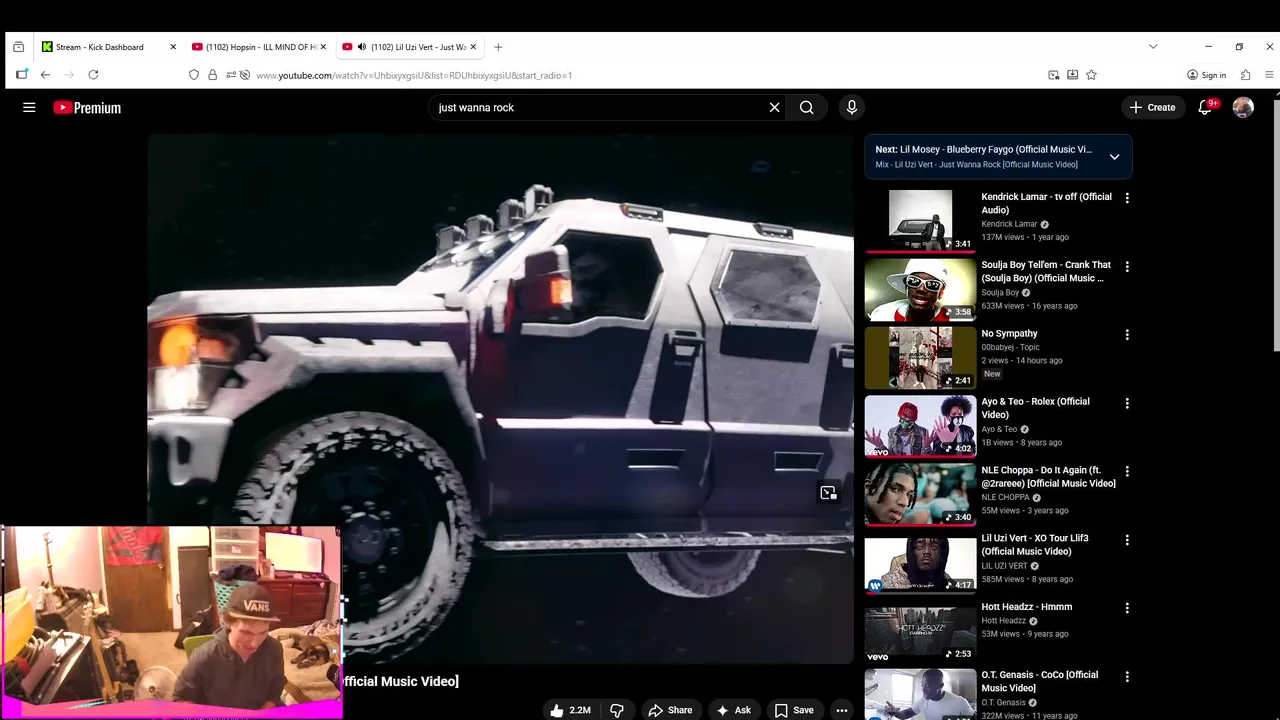
Task: Open more actions ellipsis under the video
Action: tap(842, 710)
